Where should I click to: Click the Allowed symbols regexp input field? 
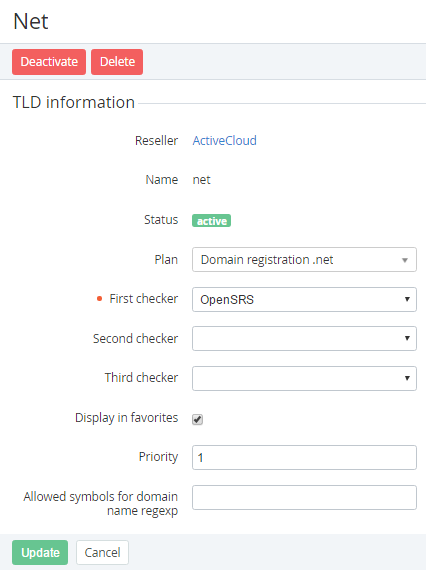304,497
